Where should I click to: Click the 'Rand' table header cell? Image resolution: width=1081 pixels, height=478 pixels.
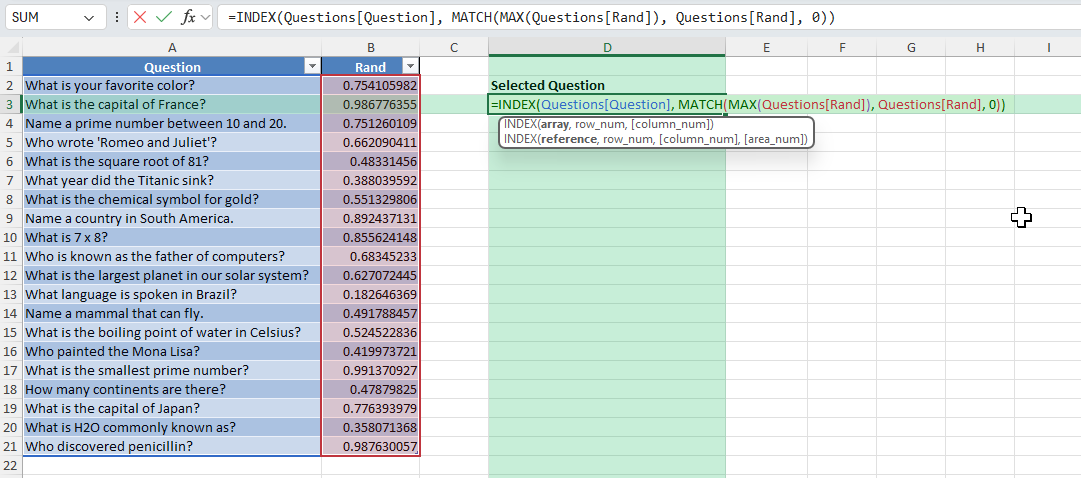370,67
